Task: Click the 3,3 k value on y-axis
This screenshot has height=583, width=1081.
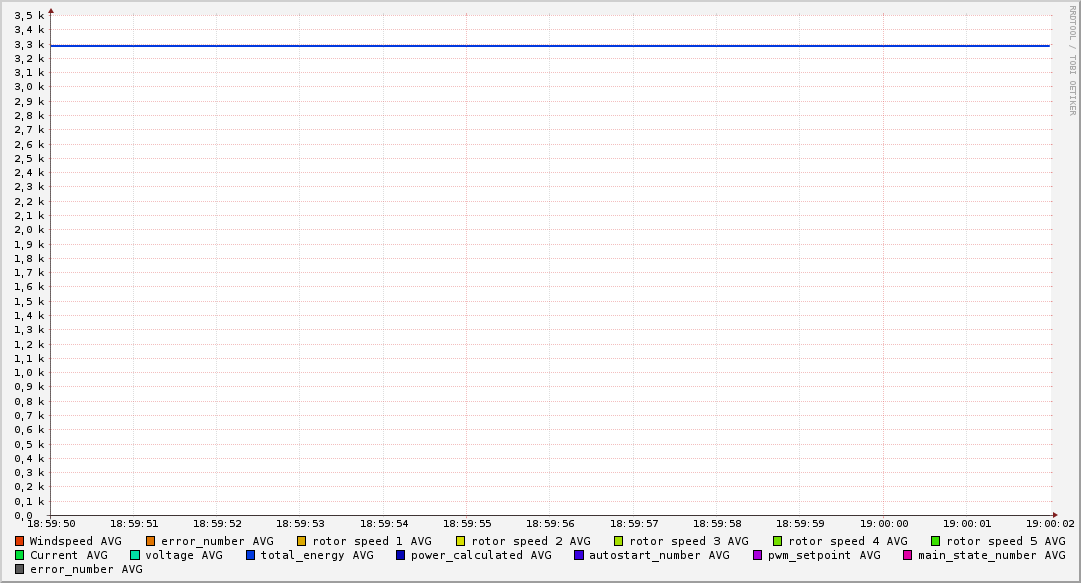Action: (30, 44)
